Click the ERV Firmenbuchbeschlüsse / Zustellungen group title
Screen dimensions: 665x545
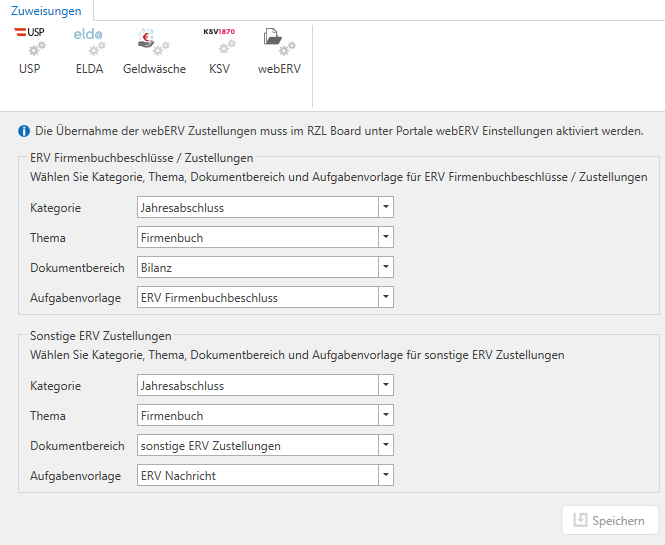tap(141, 157)
